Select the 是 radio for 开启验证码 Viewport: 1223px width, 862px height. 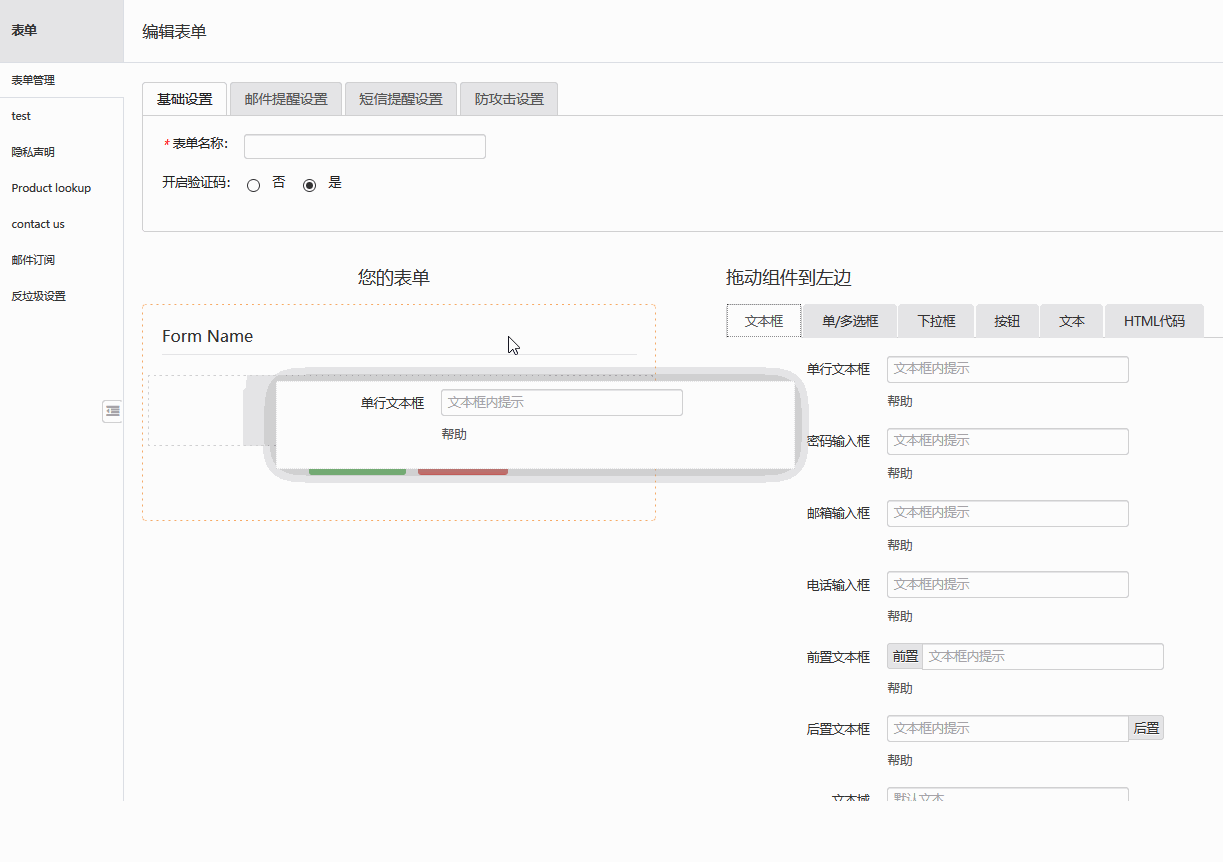(310, 185)
